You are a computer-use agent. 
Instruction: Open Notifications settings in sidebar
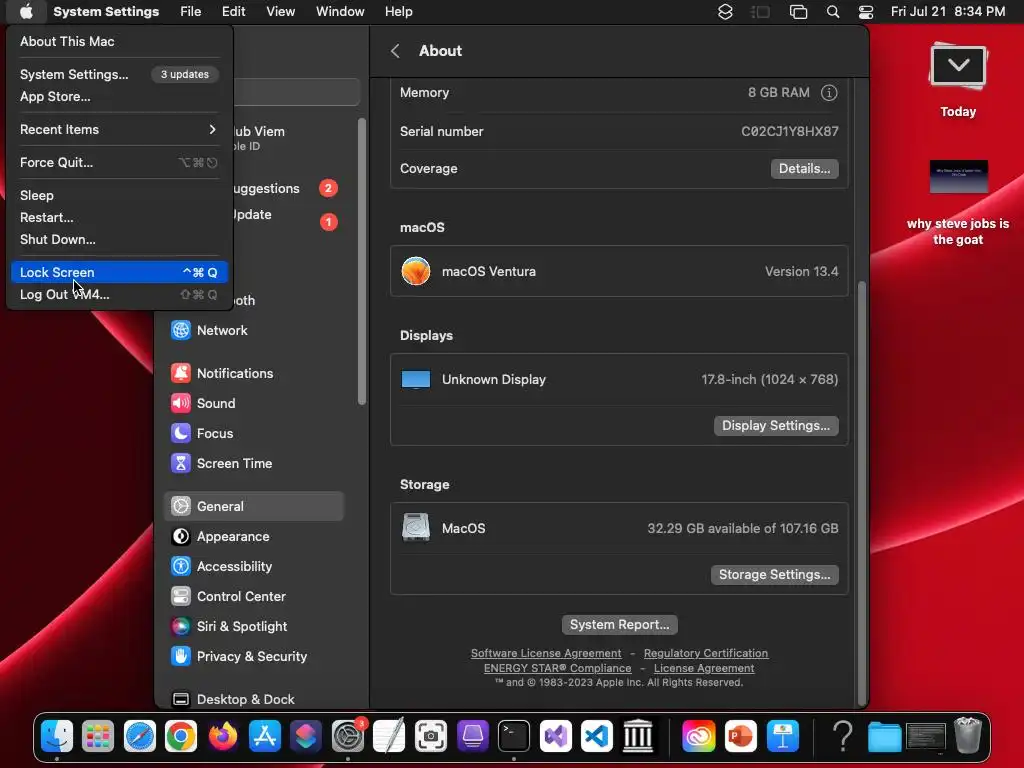click(254, 374)
